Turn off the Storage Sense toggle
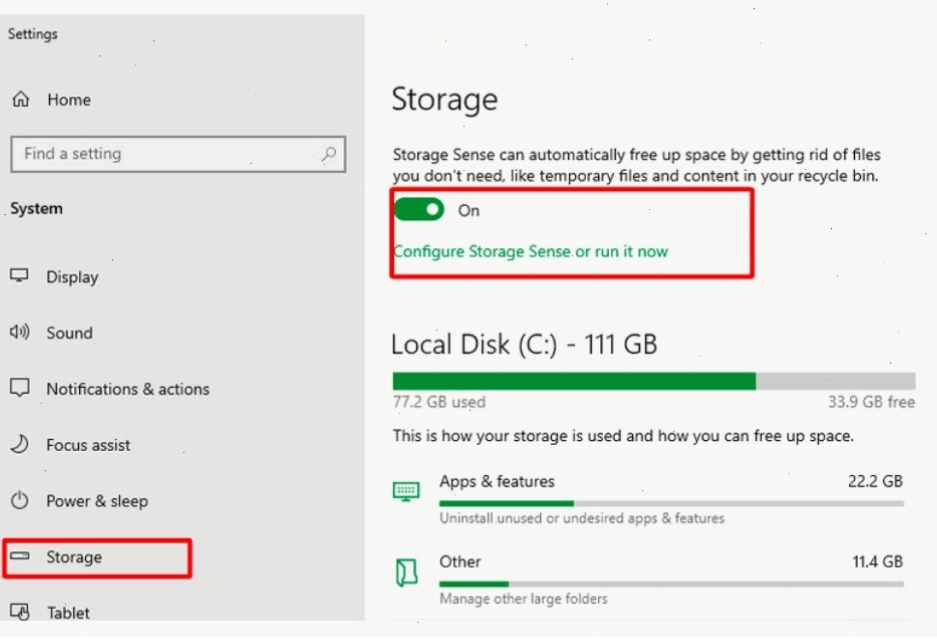Screen dimensions: 937x639 coord(419,210)
